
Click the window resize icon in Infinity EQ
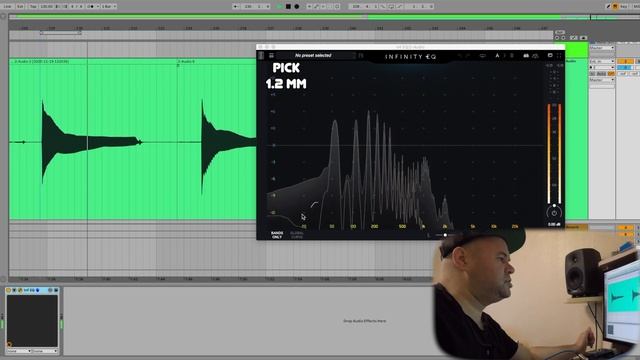[550, 56]
